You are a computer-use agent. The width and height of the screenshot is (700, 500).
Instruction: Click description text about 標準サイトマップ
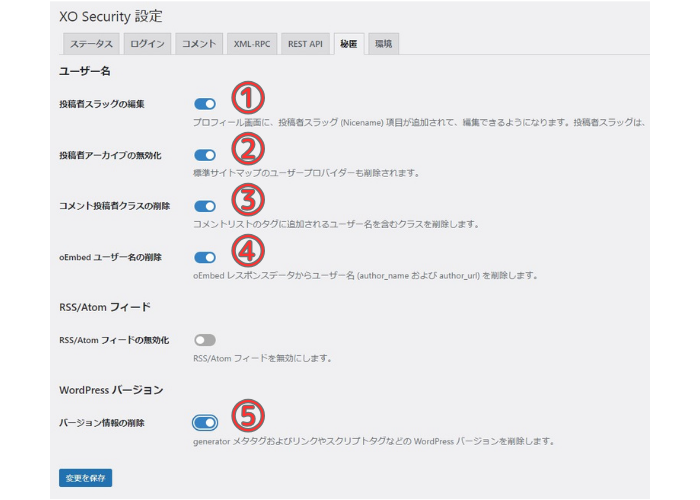(x=306, y=173)
